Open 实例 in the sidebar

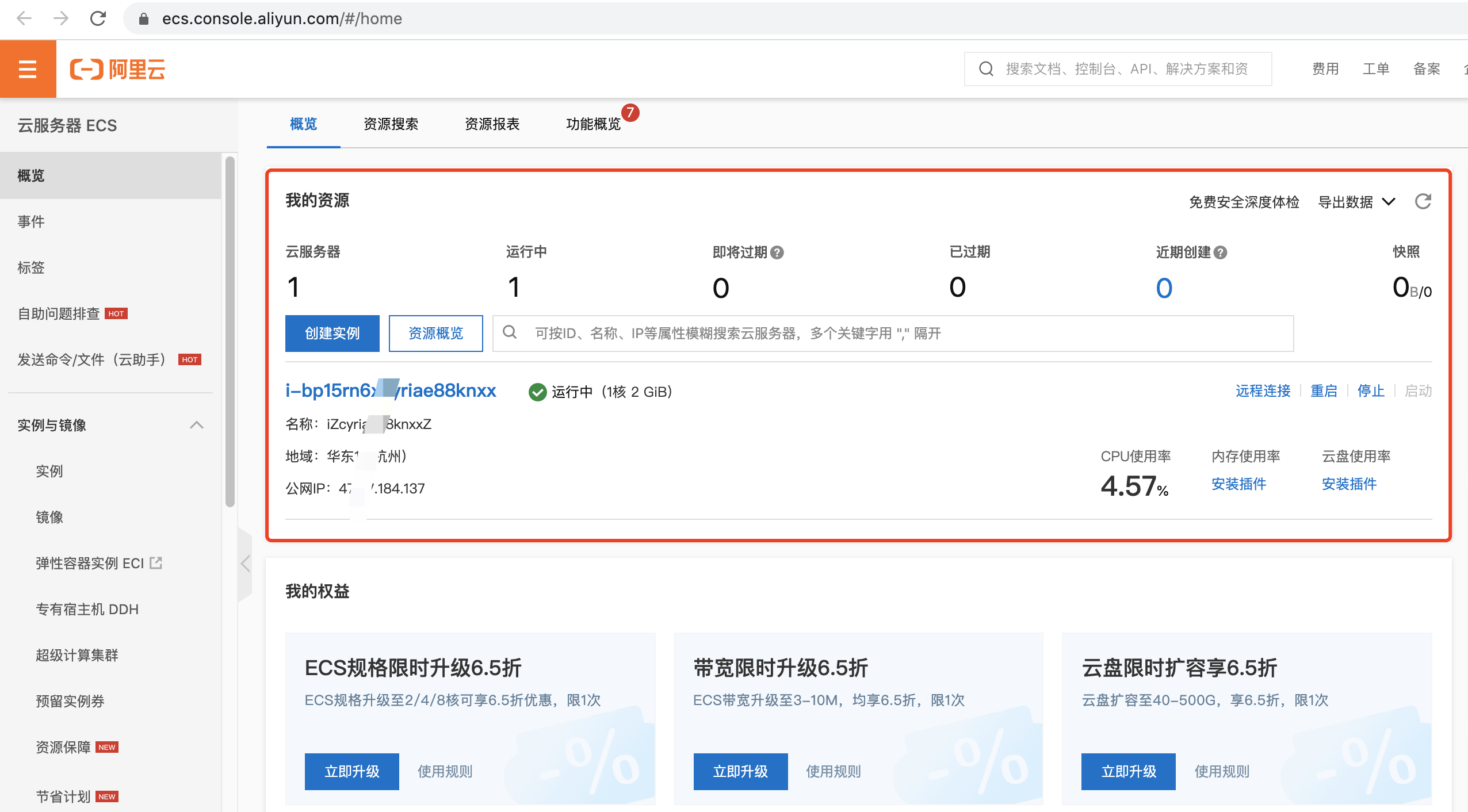click(49, 471)
